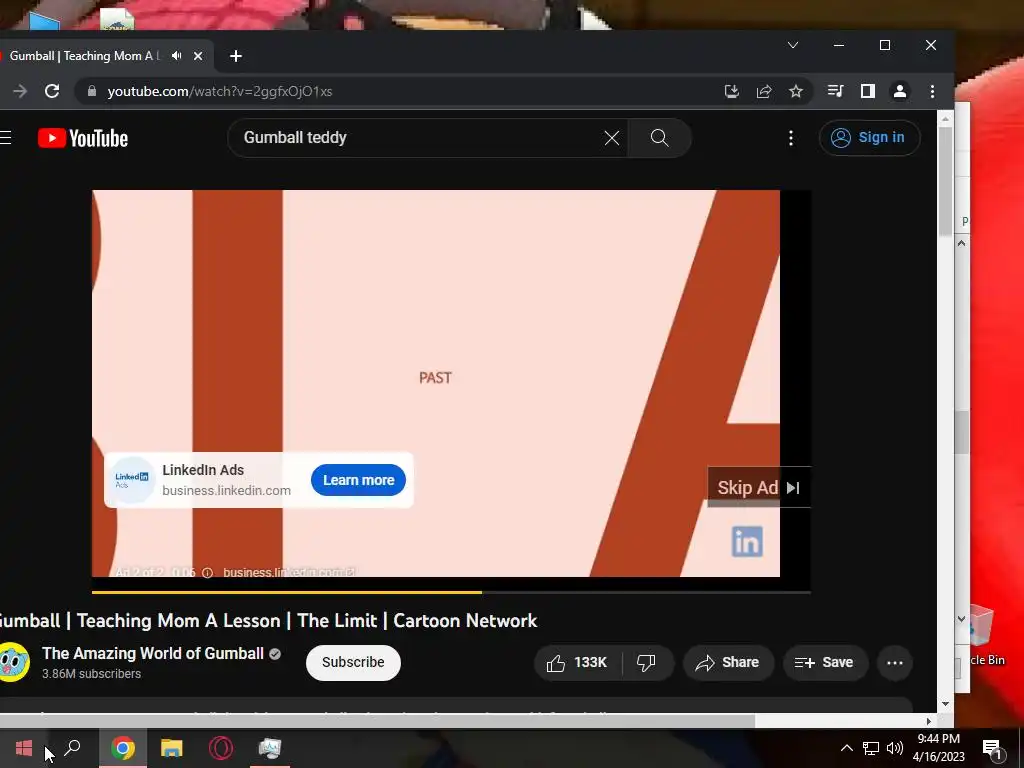Screen dimensions: 1024x768
Task: Click the horizontal scrollbar right arrow
Action: pos(929,721)
